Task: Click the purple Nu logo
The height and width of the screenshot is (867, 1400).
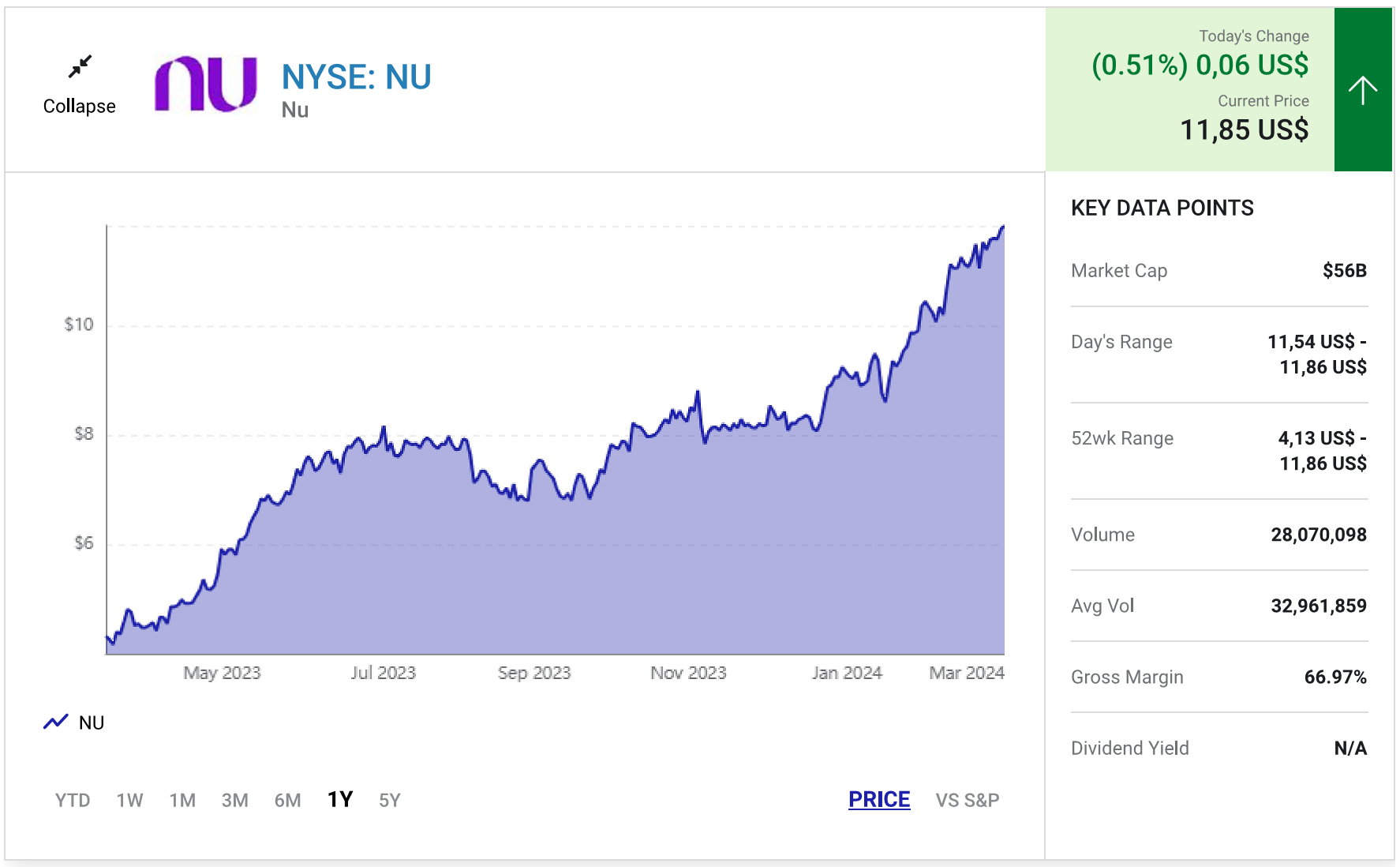Action: (205, 84)
